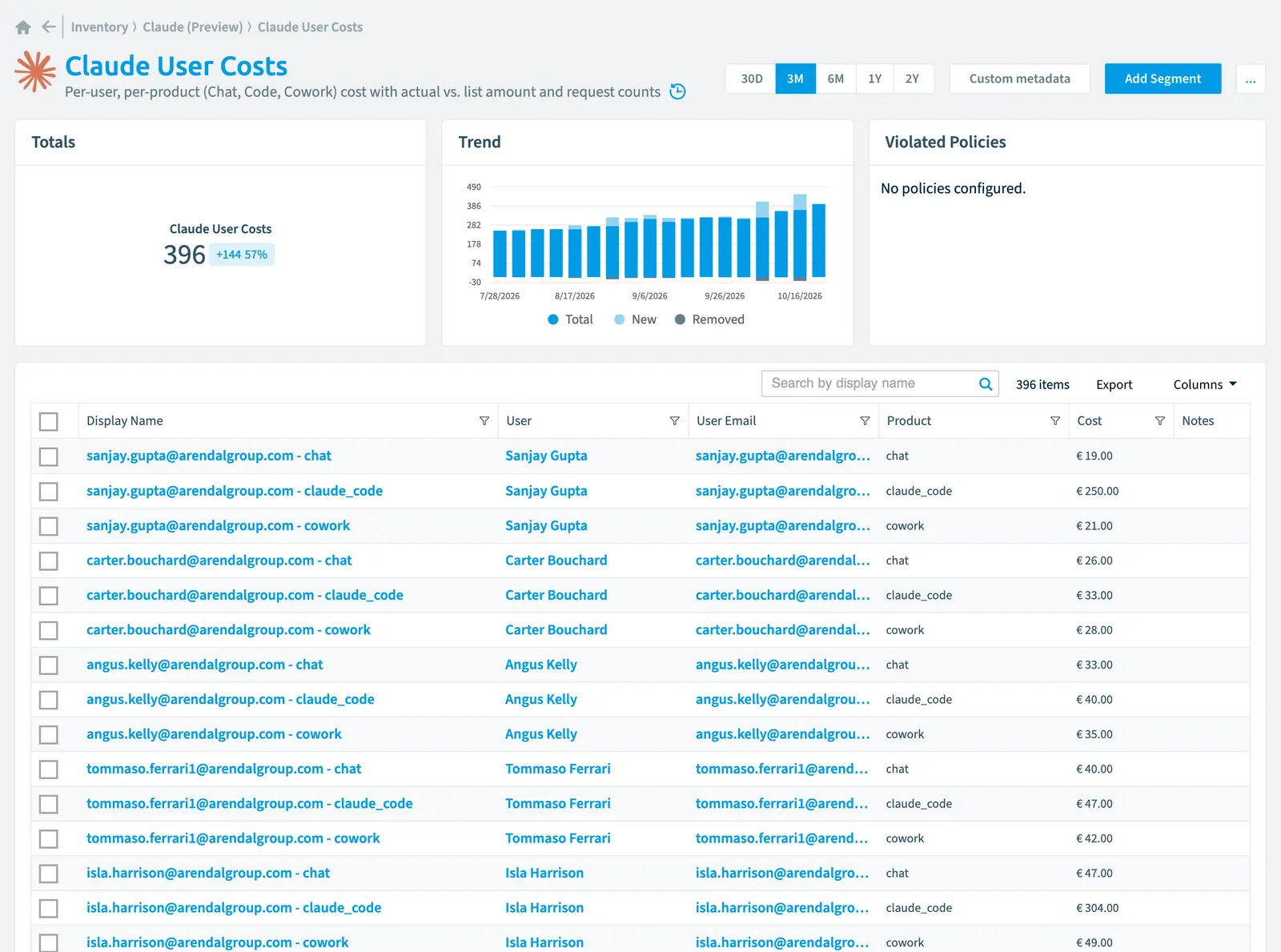The image size is (1281, 952).
Task: Toggle the Total series in the legend
Action: tap(570, 319)
